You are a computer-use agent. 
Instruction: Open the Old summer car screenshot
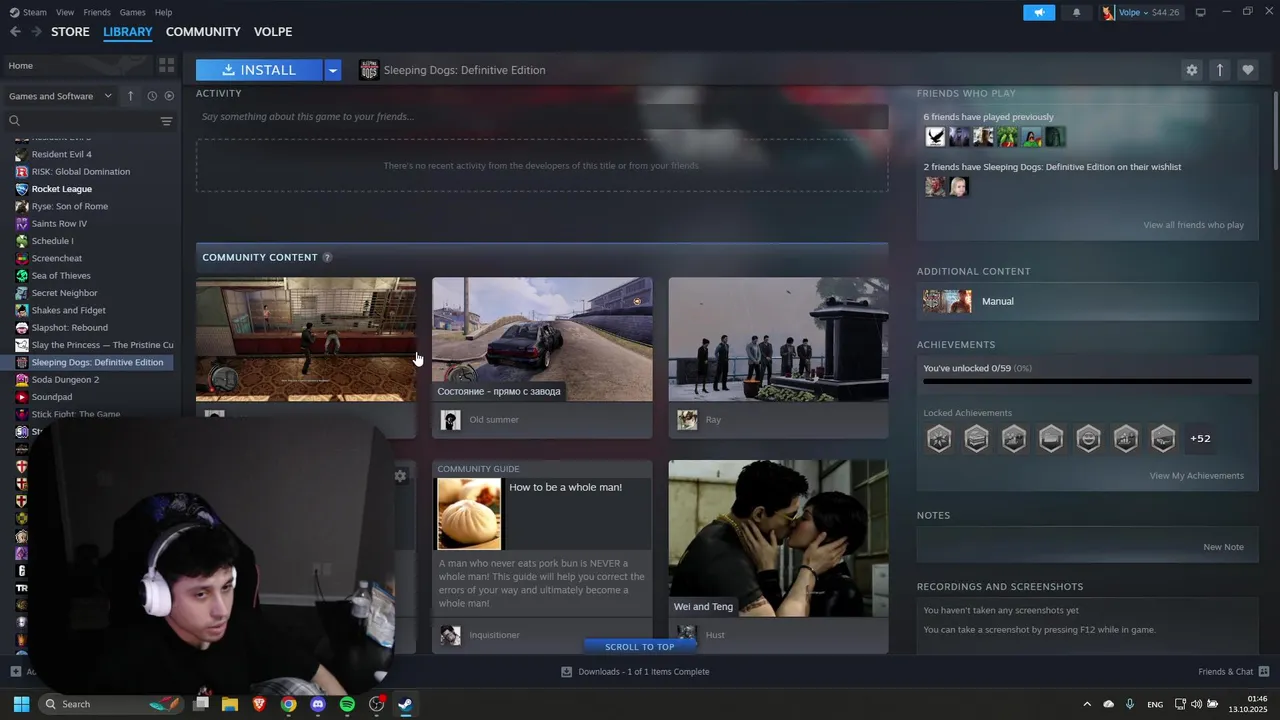coord(542,339)
